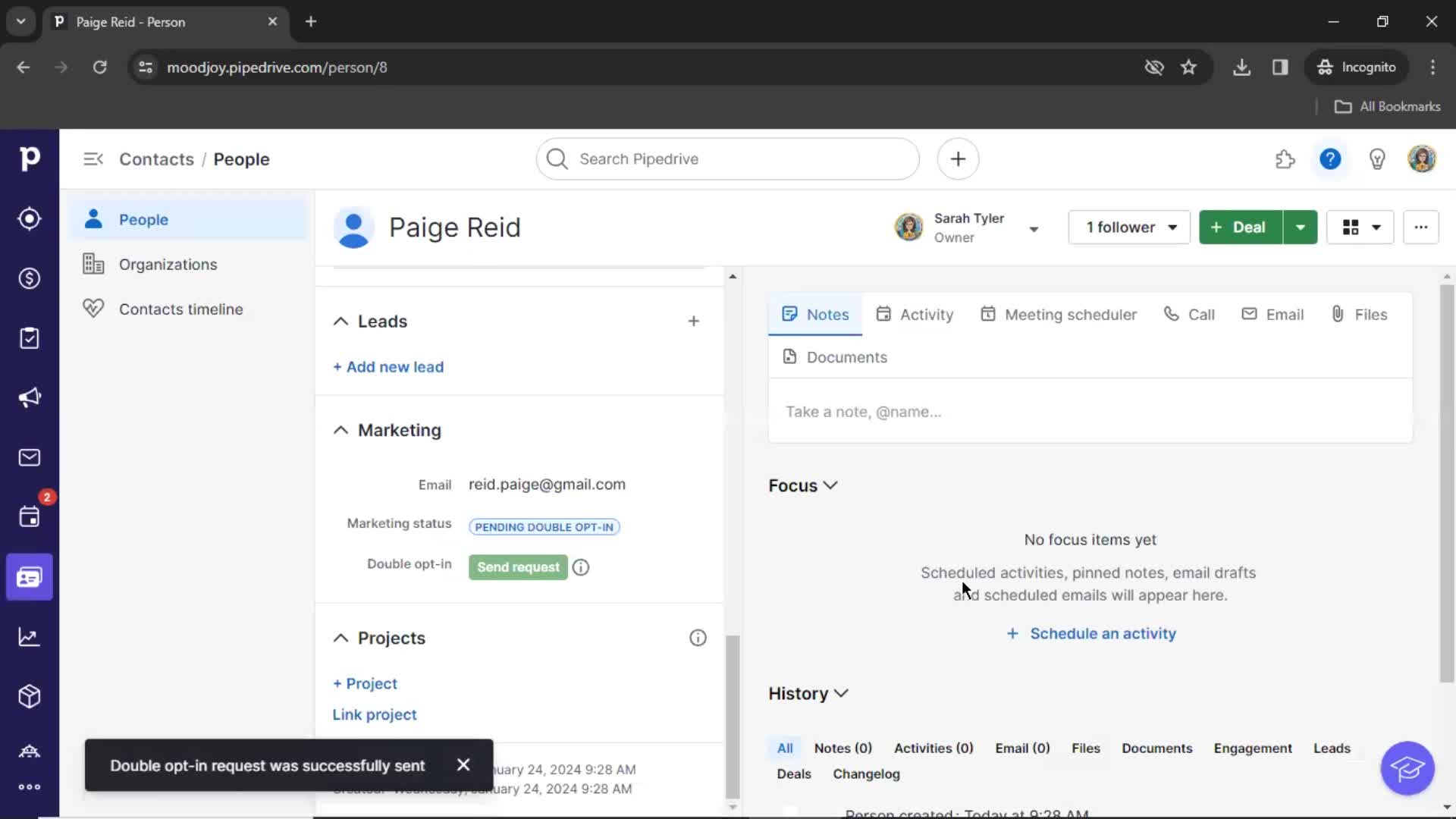Dismiss the double opt-in success notification
This screenshot has height=819, width=1456.
[x=463, y=765]
